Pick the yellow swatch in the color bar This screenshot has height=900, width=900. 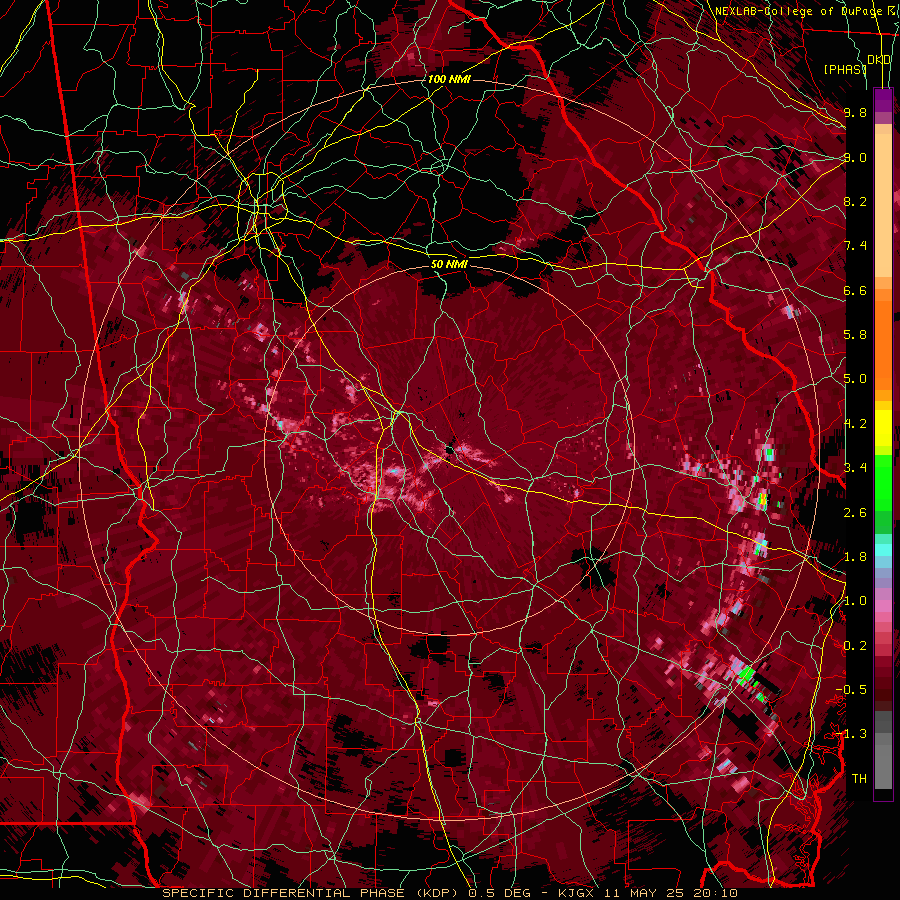(883, 428)
